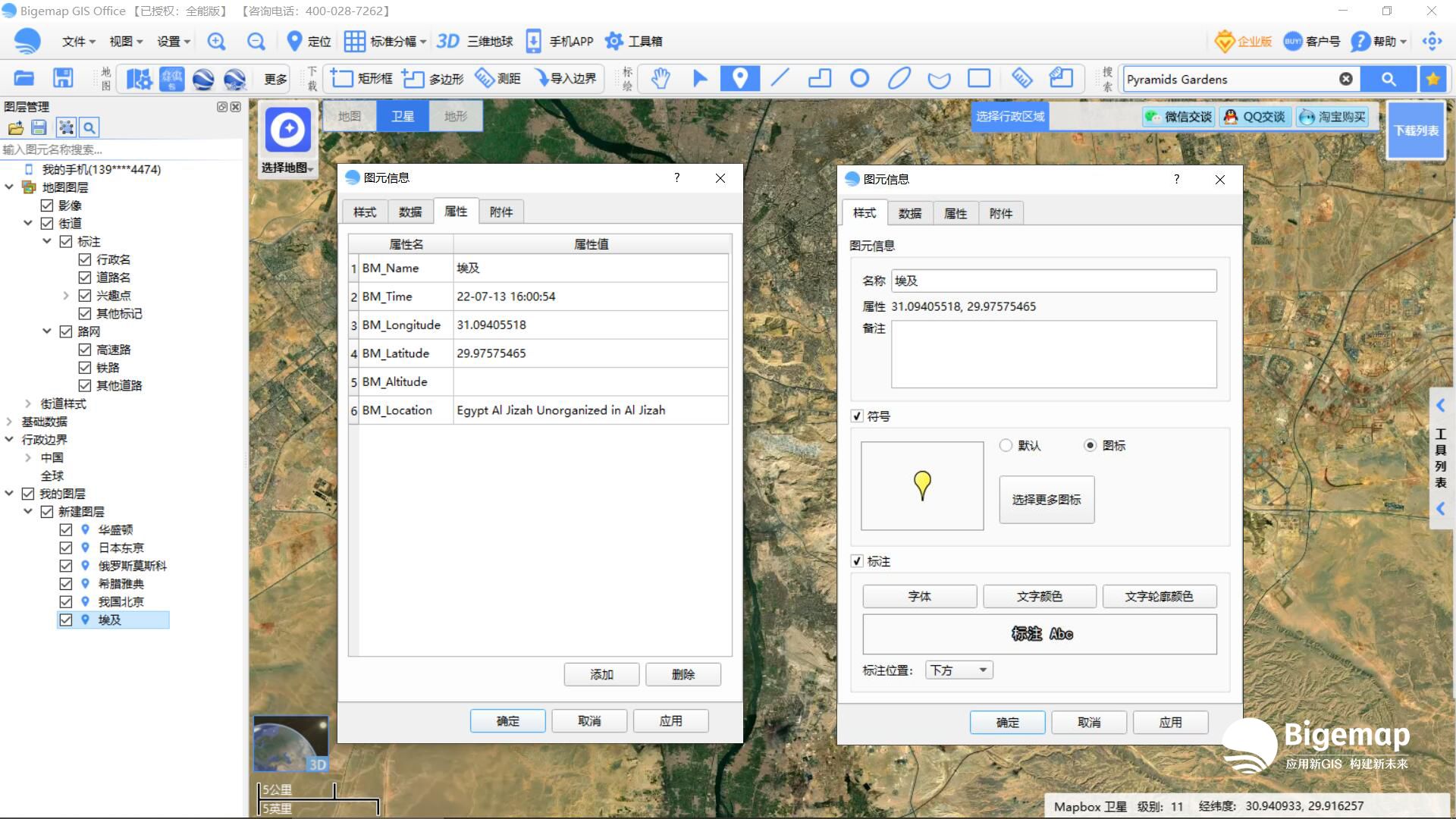Collapse the 地图图层 tree node
1456x819 pixels.
pyautogui.click(x=9, y=187)
